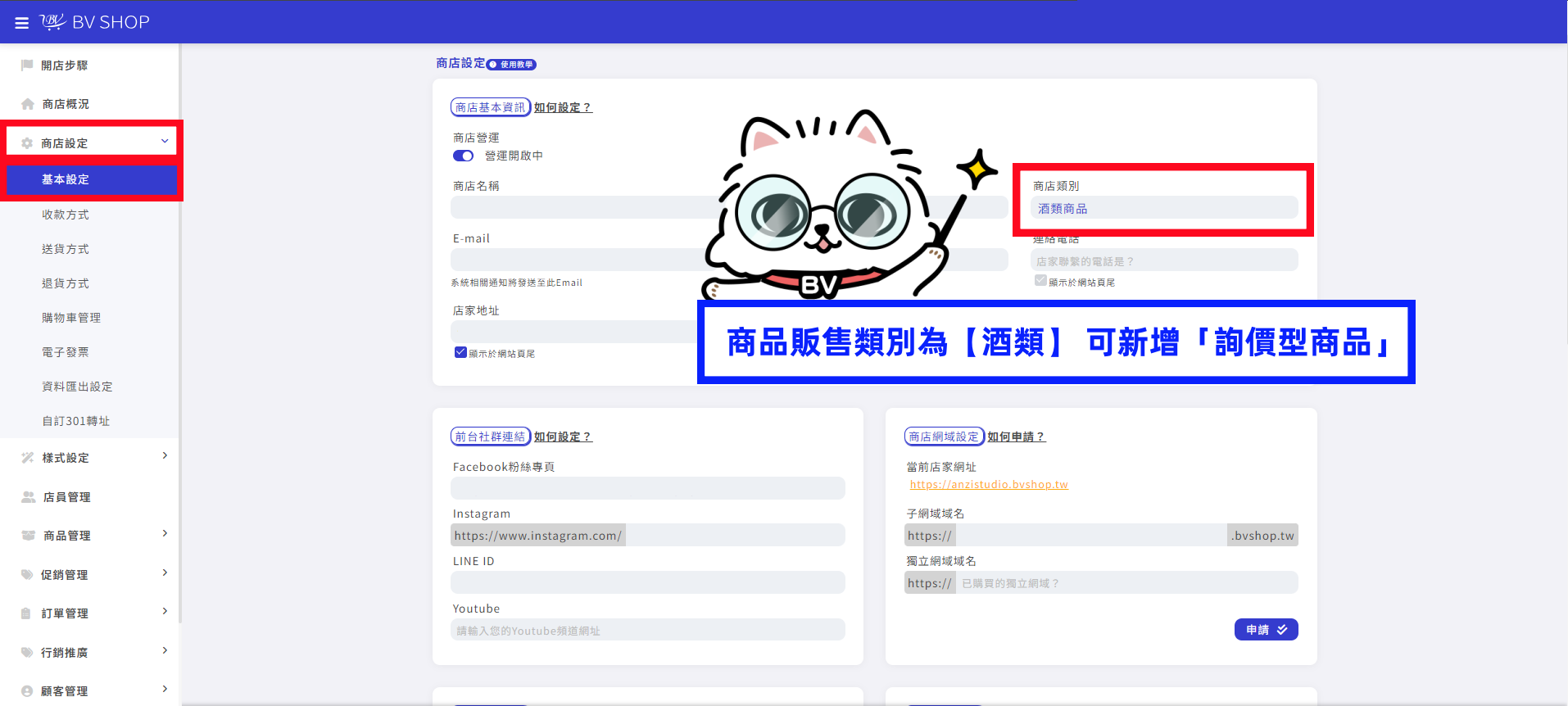Click the Facebook粉絲專頁 input field
1568x706 pixels.
click(x=648, y=488)
